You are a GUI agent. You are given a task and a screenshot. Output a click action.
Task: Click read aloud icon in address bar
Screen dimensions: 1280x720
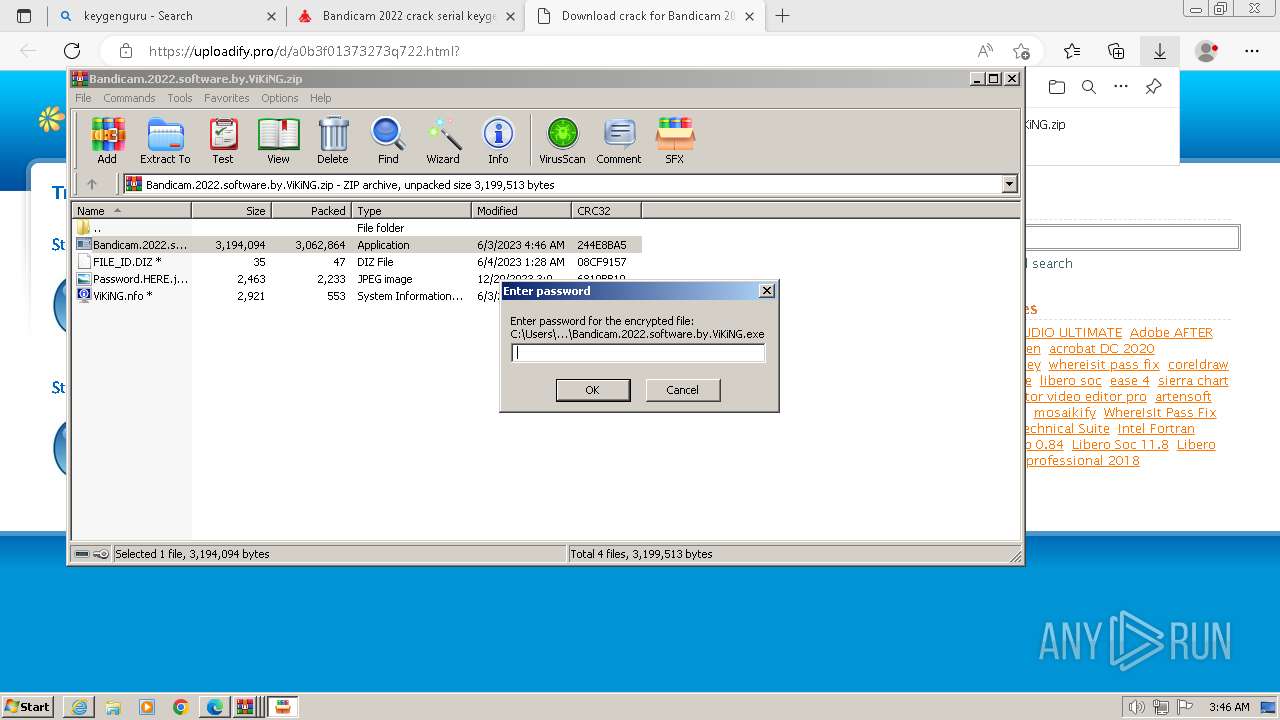pos(985,51)
